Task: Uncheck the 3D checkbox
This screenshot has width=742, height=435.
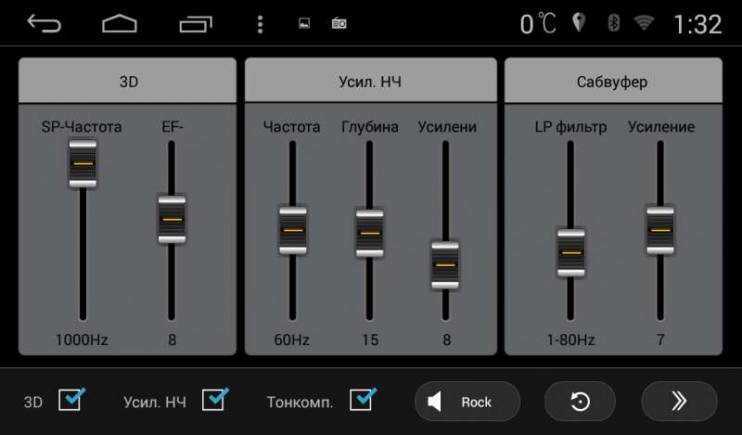Action: point(71,399)
